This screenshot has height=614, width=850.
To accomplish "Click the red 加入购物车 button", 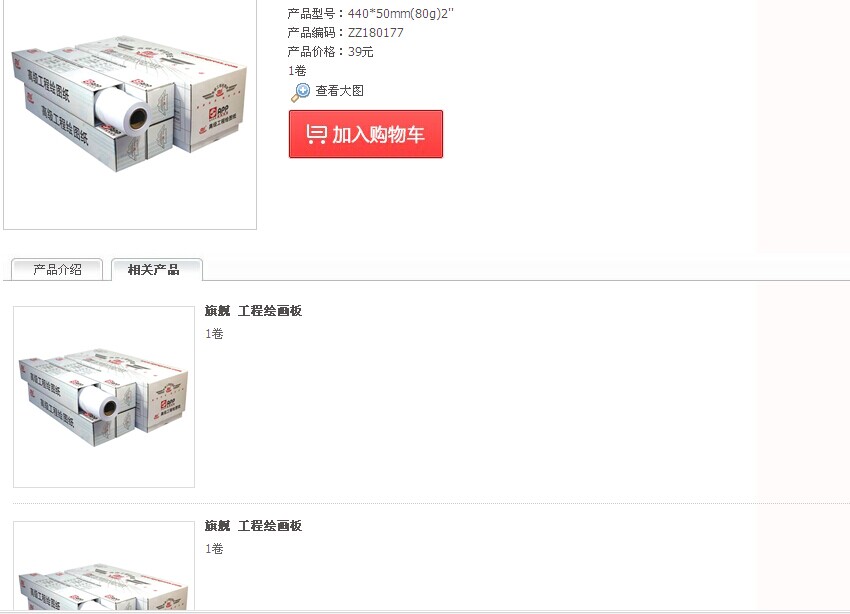I will (x=366, y=134).
